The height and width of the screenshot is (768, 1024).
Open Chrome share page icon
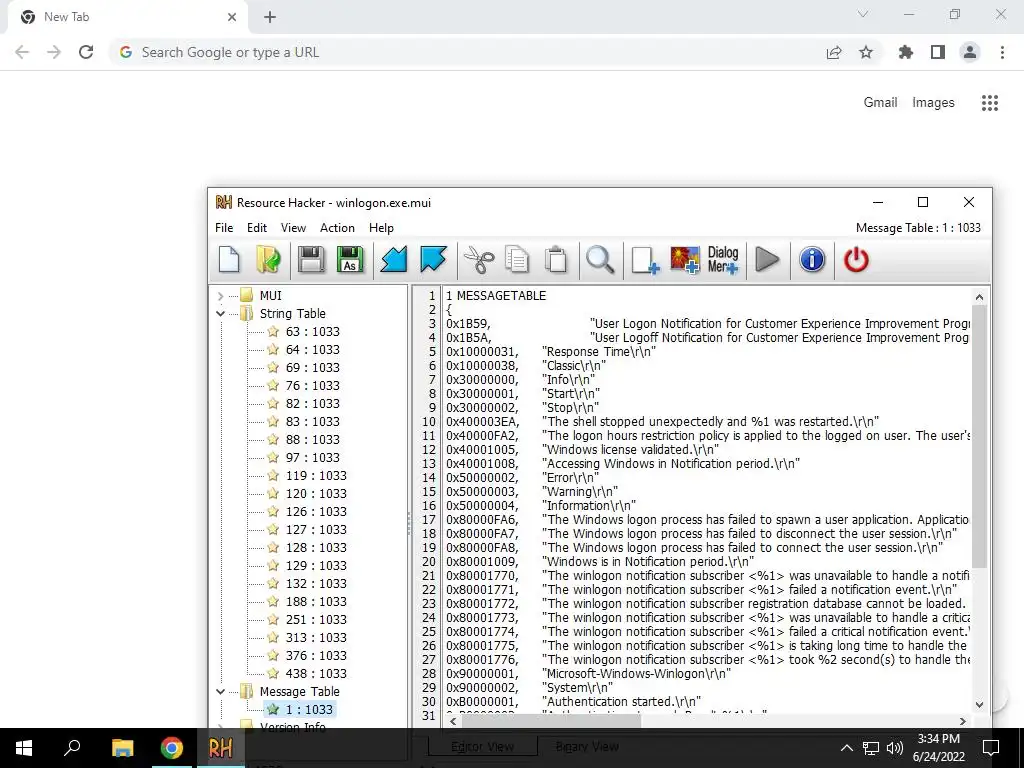(x=834, y=52)
